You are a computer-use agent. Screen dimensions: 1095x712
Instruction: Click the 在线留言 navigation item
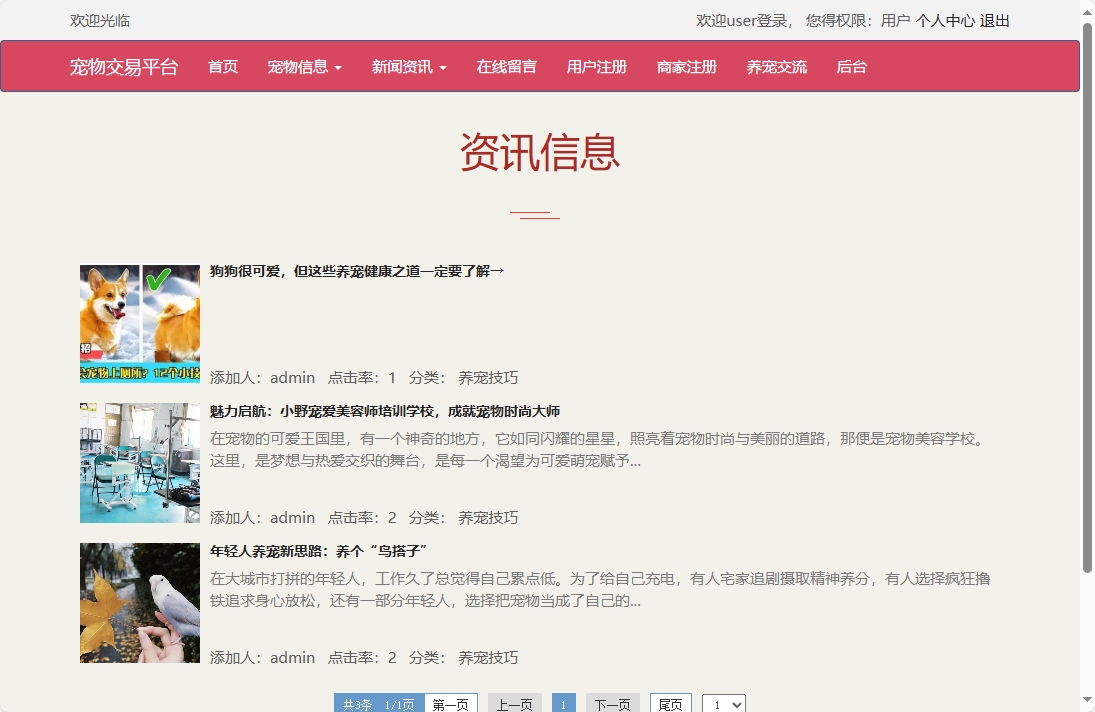[506, 66]
